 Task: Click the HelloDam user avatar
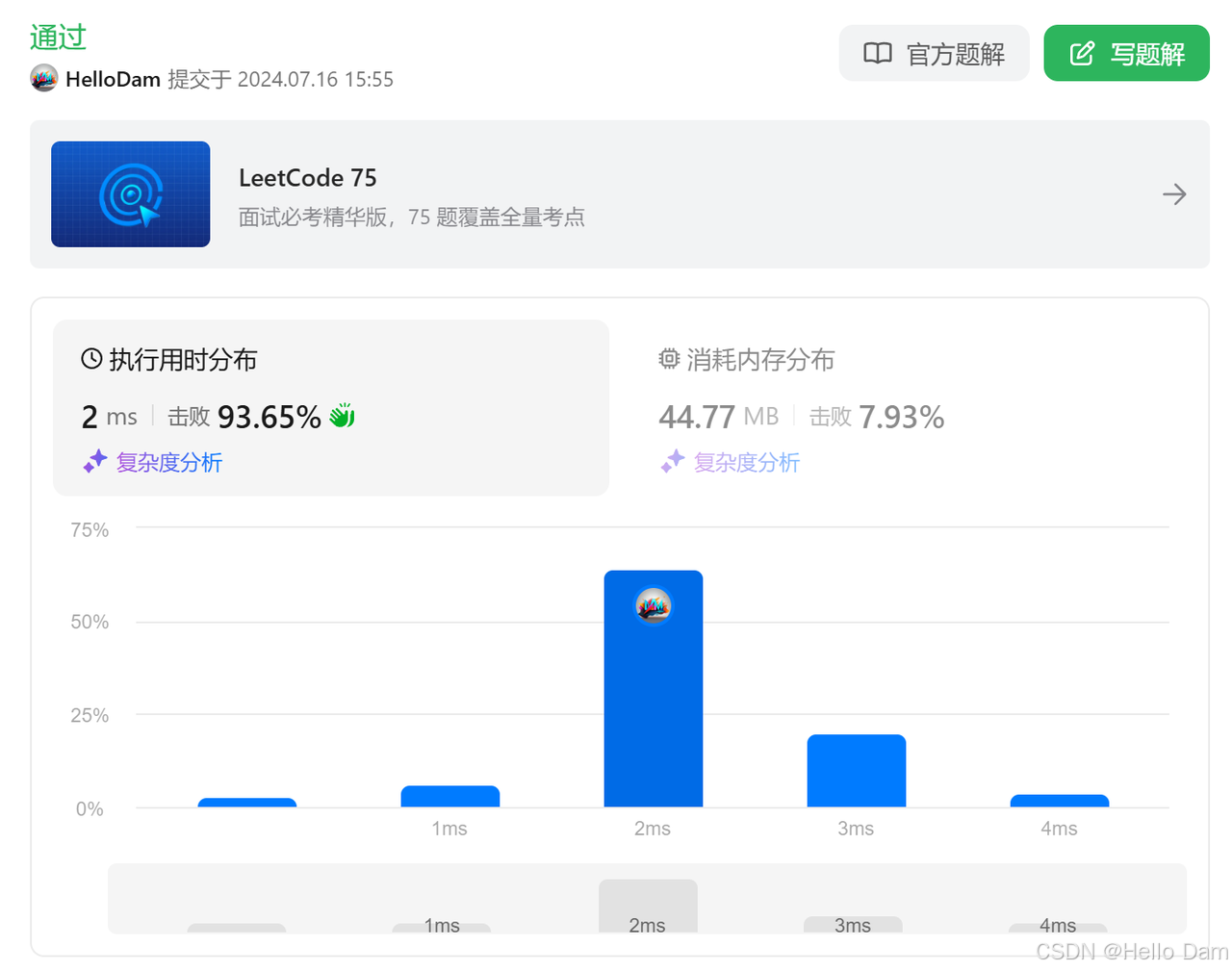tap(44, 78)
